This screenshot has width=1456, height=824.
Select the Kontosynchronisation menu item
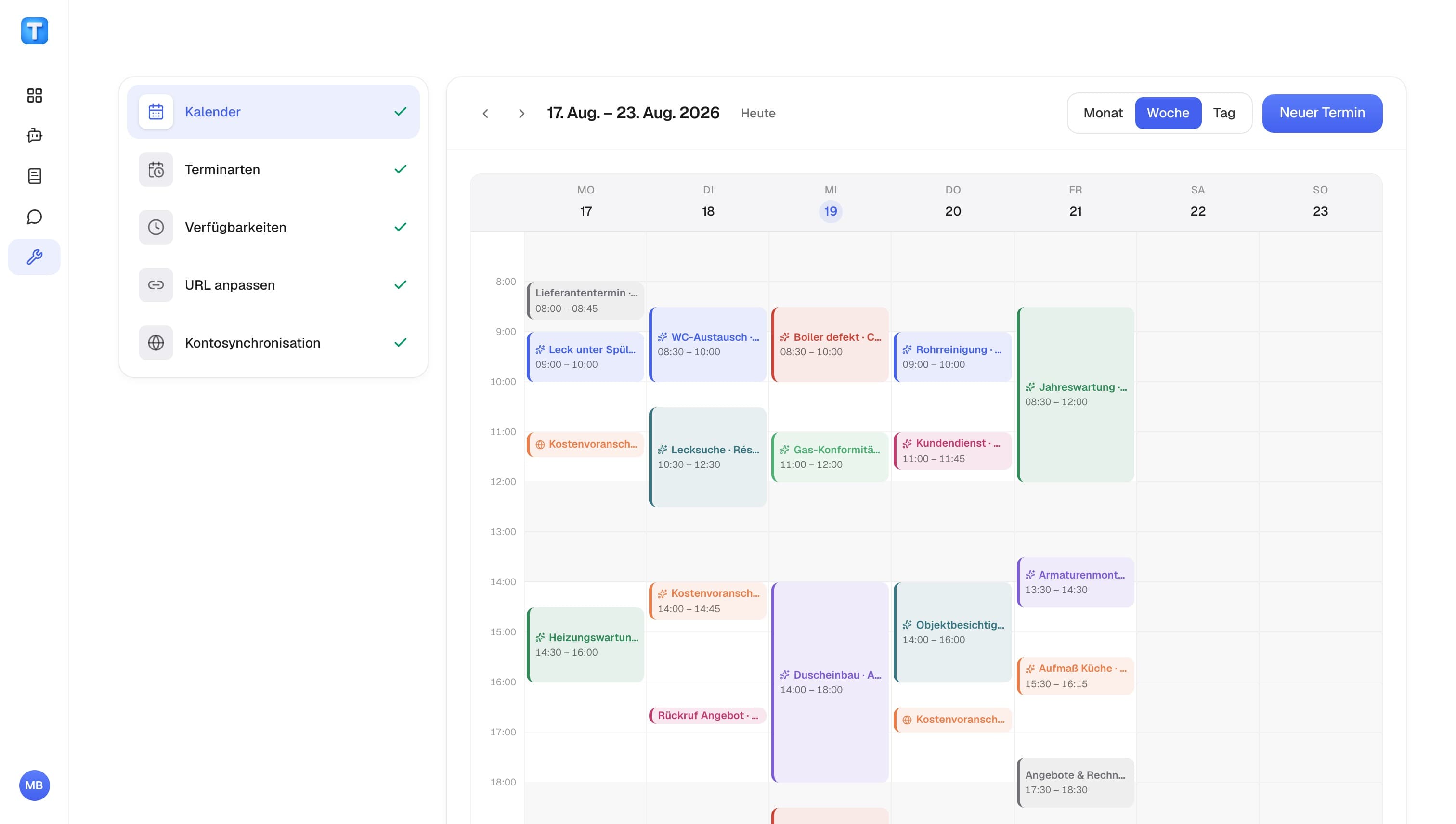tap(273, 342)
